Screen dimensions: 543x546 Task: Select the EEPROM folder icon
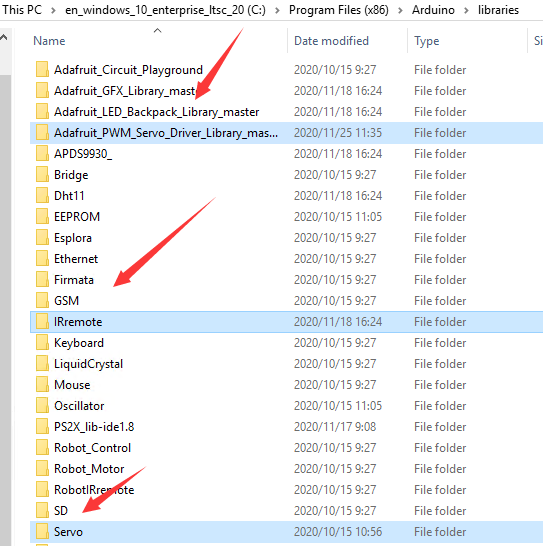[x=42, y=217]
